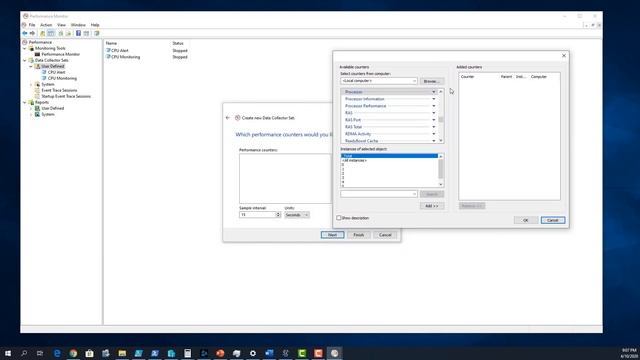
Task: Toggle the Show/Hide Console Tree toolbar icon
Action: [x=51, y=33]
